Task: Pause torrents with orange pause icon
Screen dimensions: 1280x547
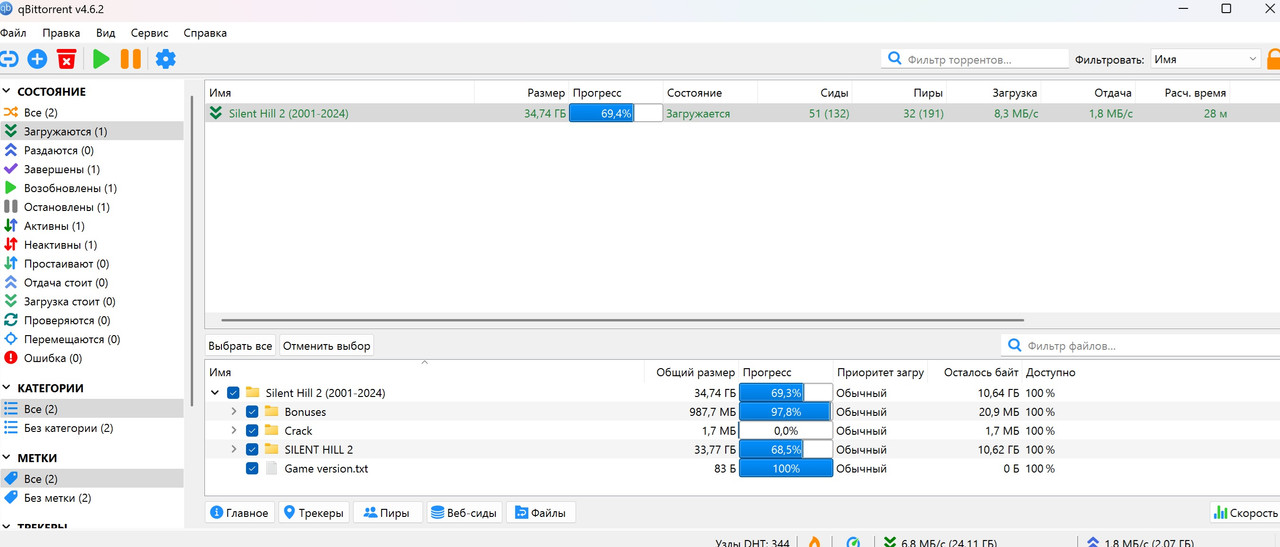Action: pyautogui.click(x=130, y=59)
